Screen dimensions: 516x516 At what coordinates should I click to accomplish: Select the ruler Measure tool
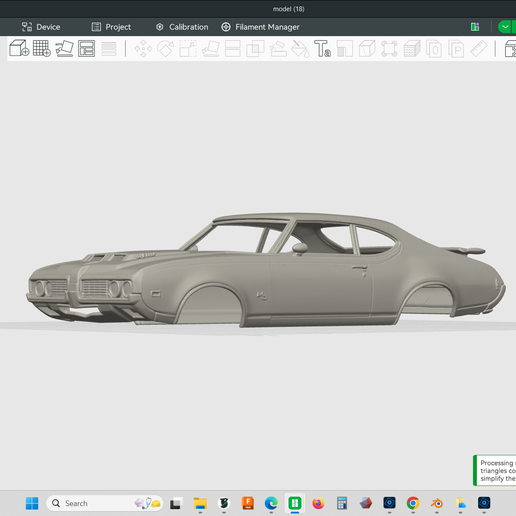coord(479,49)
